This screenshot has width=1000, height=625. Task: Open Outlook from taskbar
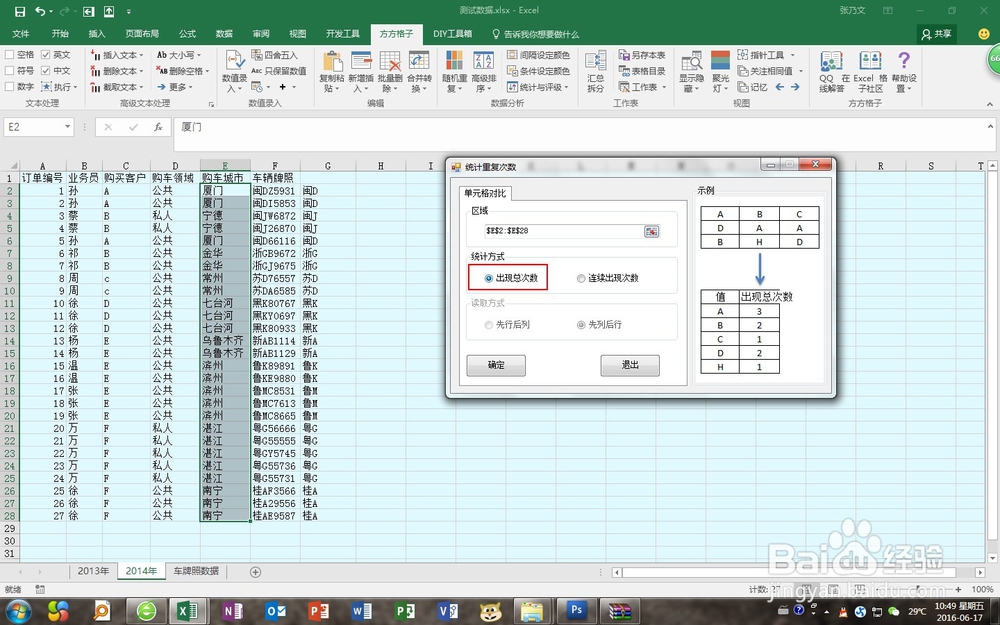tap(276, 611)
